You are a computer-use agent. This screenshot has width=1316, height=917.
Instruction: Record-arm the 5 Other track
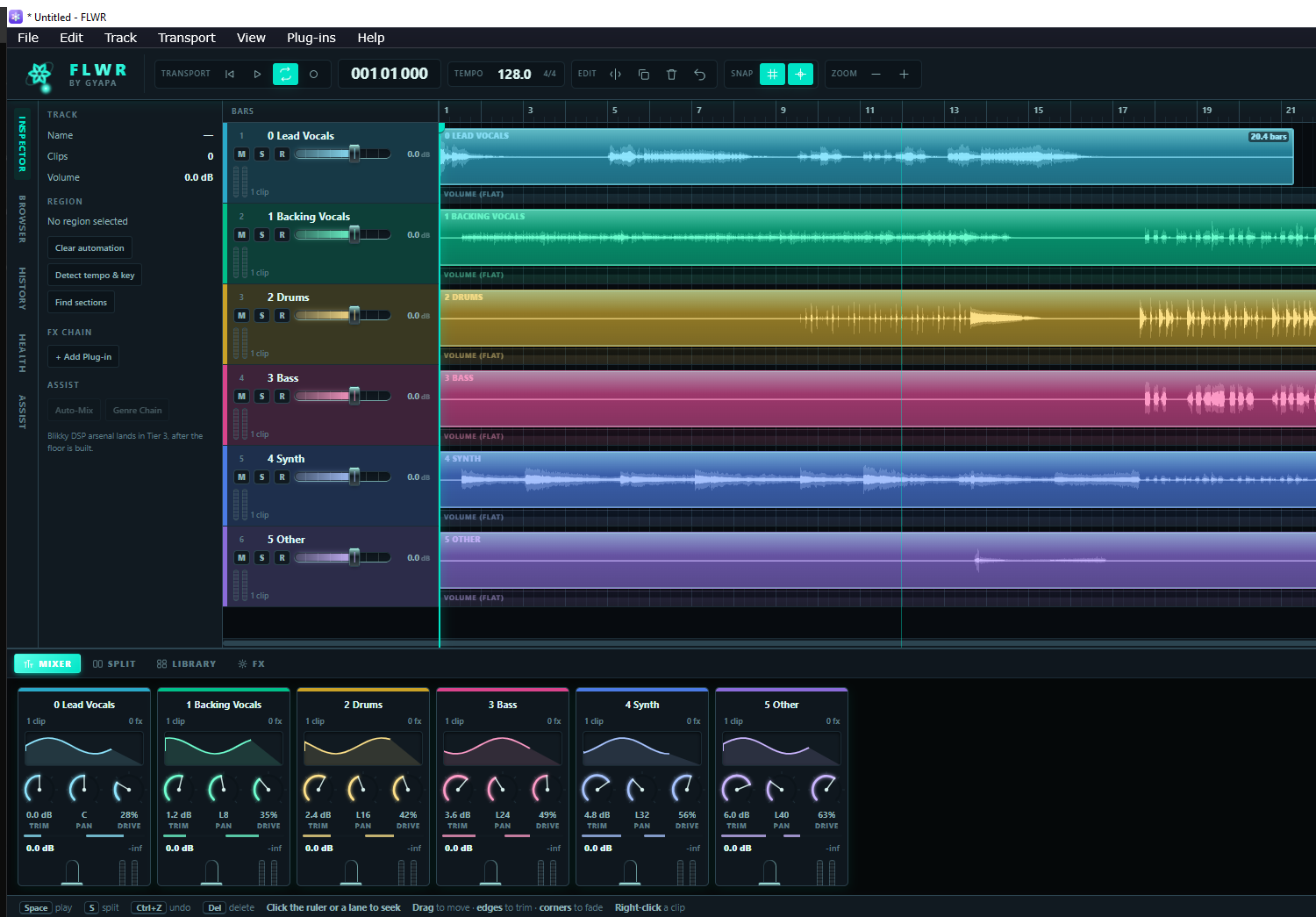[282, 558]
